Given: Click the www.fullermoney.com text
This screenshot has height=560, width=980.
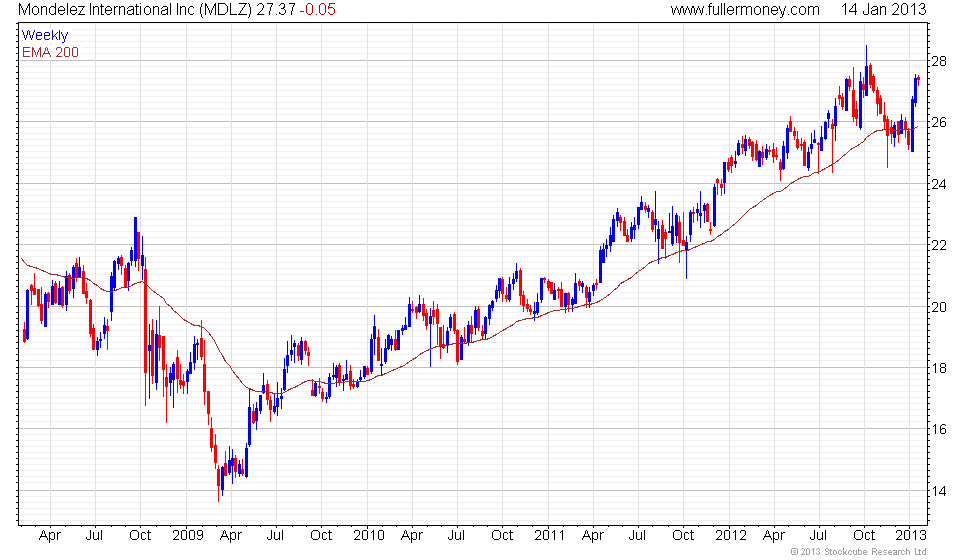Looking at the screenshot, I should pos(745,9).
